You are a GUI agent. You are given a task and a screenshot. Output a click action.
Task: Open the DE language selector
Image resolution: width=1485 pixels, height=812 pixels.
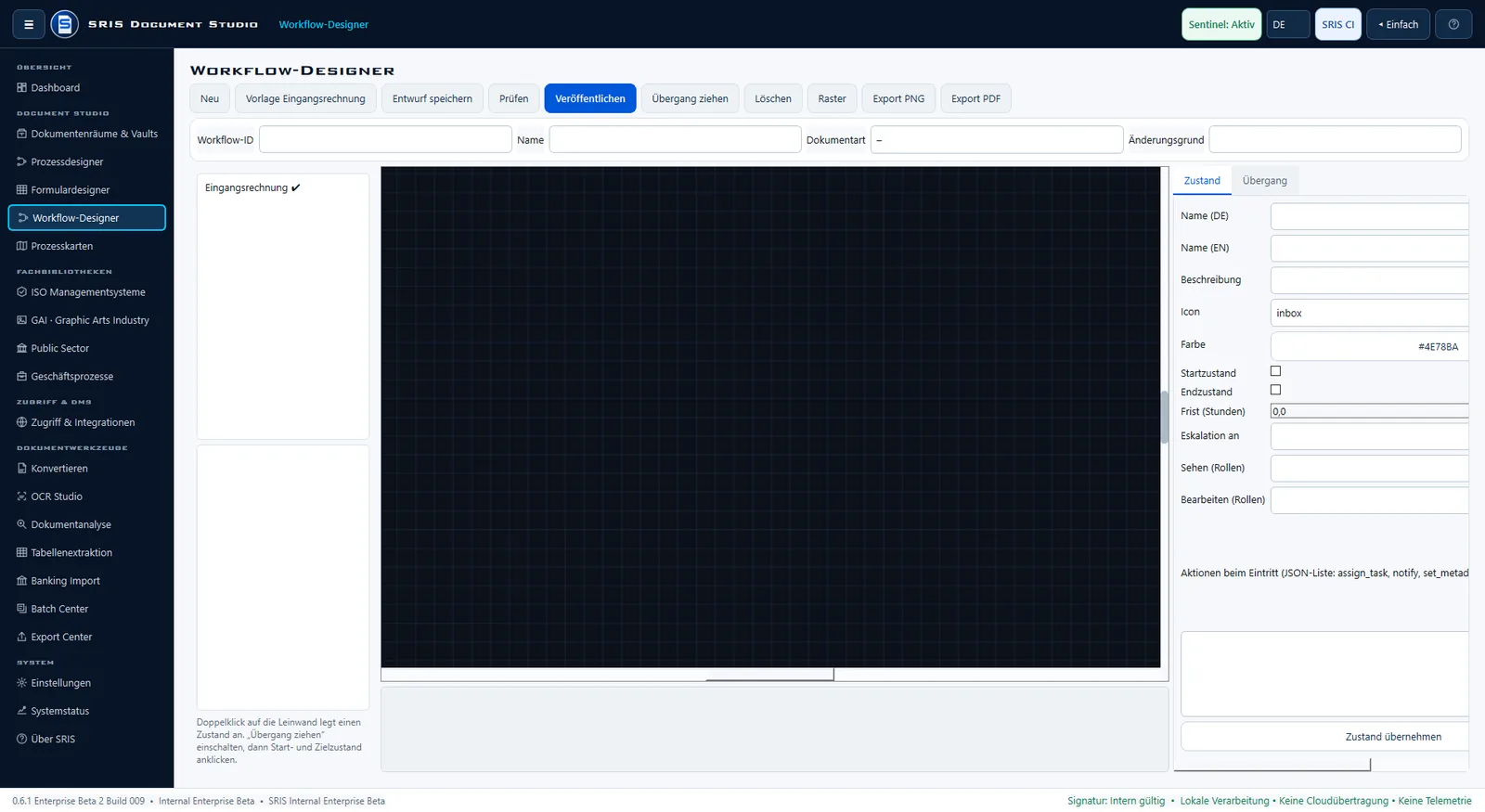[x=1287, y=24]
